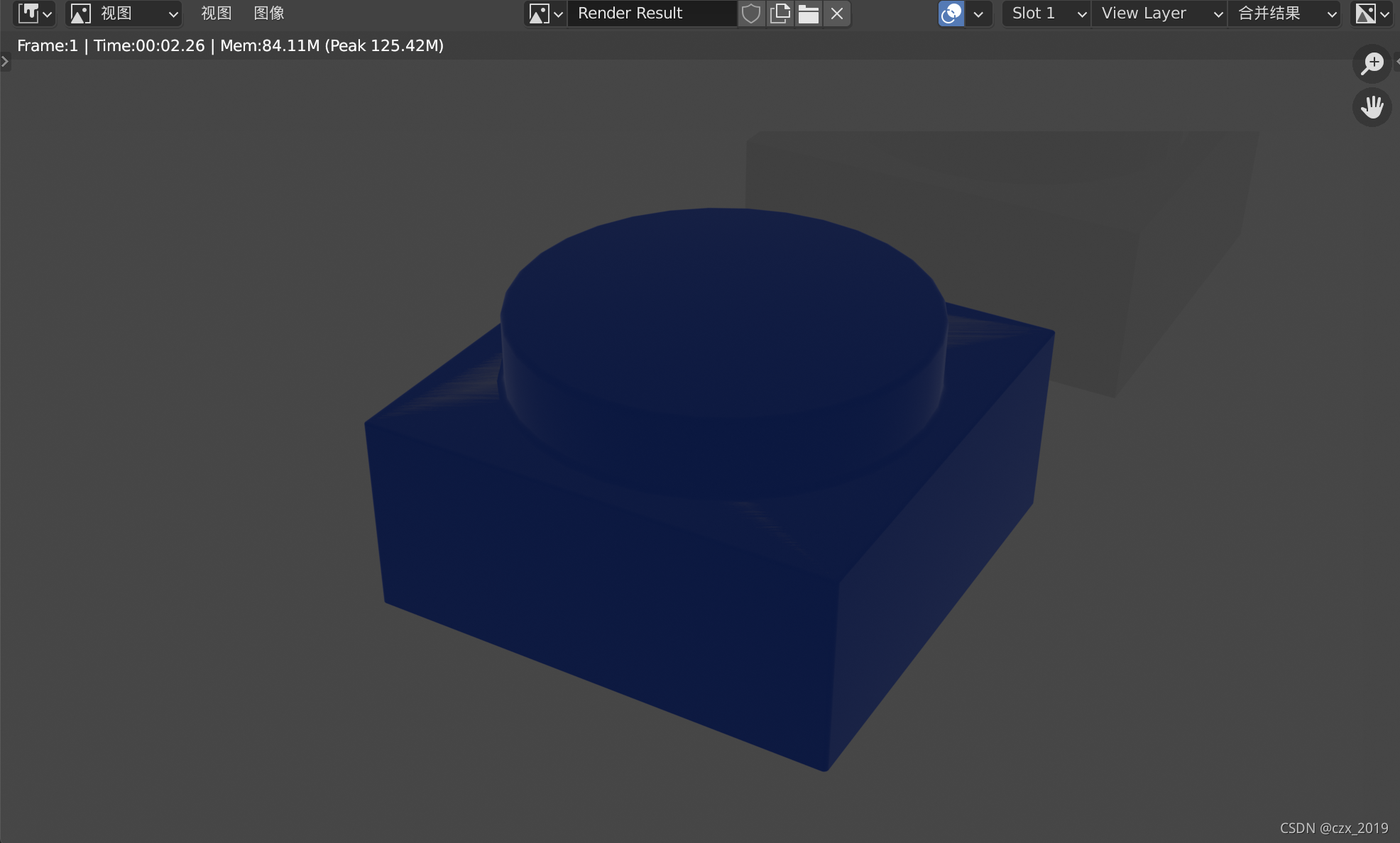Image resolution: width=1400 pixels, height=843 pixels.
Task: Click the new image copy icon
Action: coord(780,13)
